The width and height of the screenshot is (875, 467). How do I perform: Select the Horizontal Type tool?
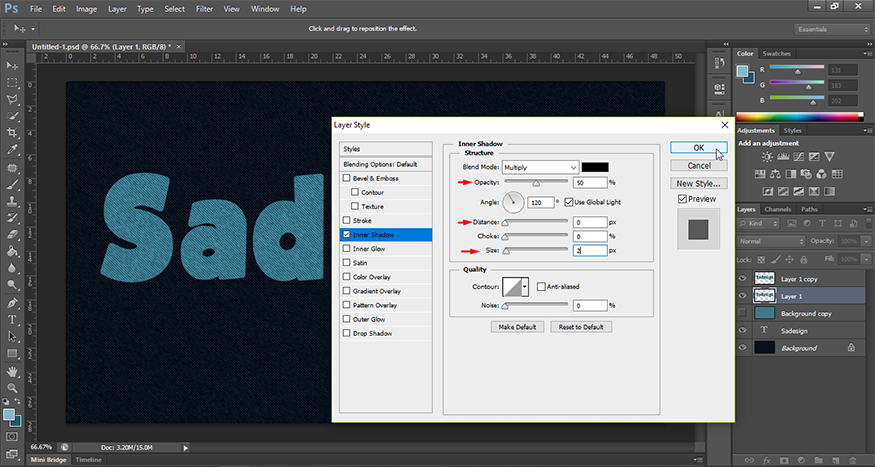click(12, 320)
